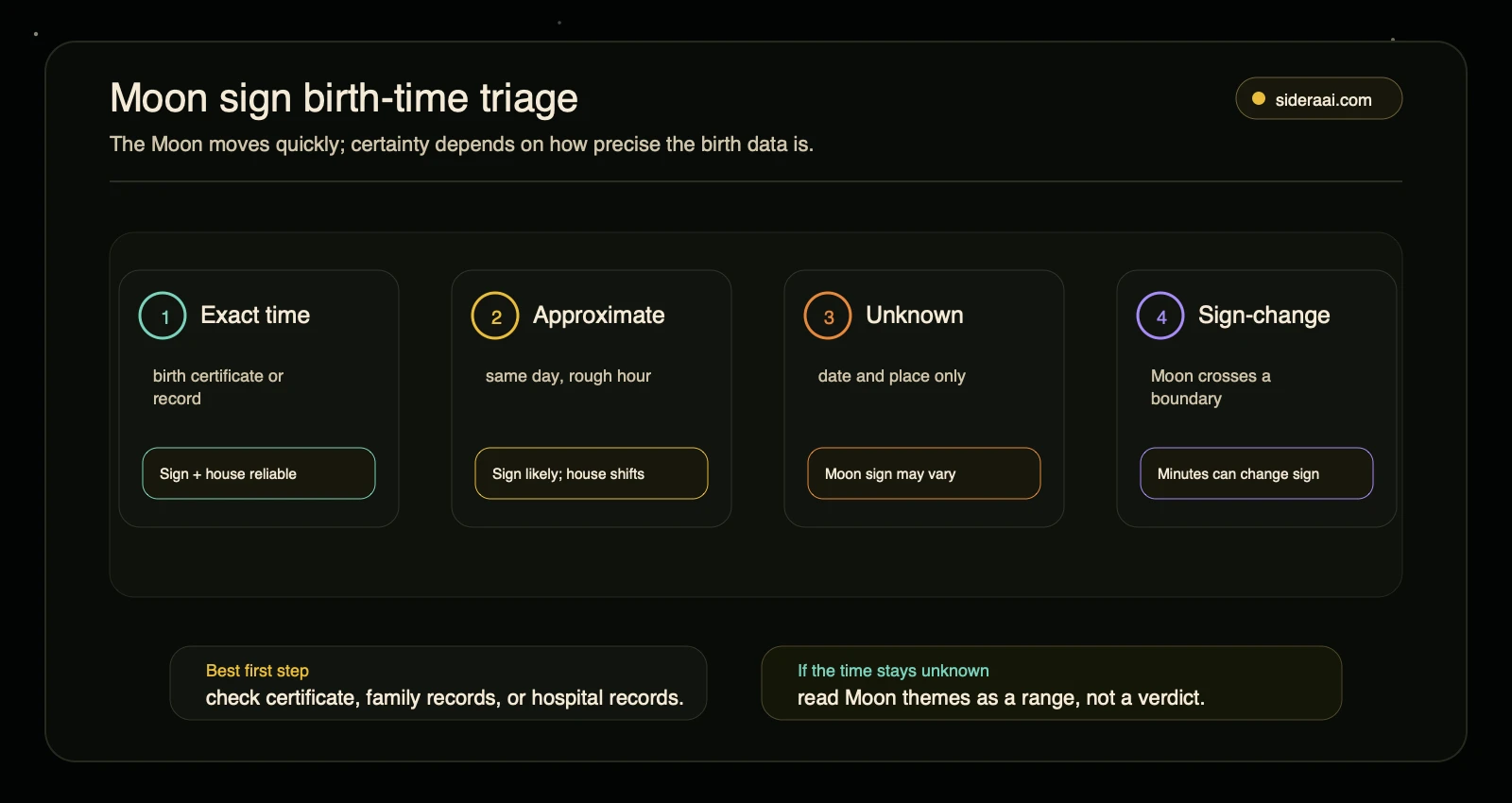Click the 'Approximate' heading
This screenshot has height=803, width=1512.
(x=599, y=316)
